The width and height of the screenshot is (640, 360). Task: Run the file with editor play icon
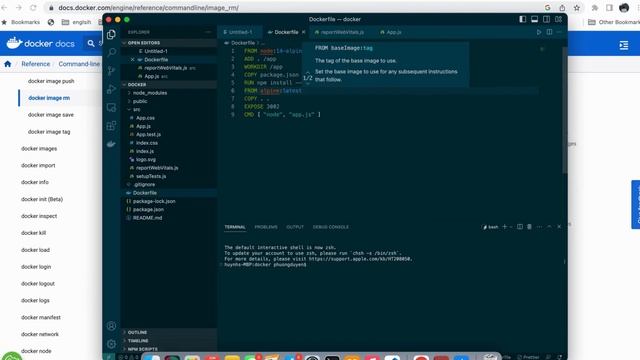(x=539, y=32)
